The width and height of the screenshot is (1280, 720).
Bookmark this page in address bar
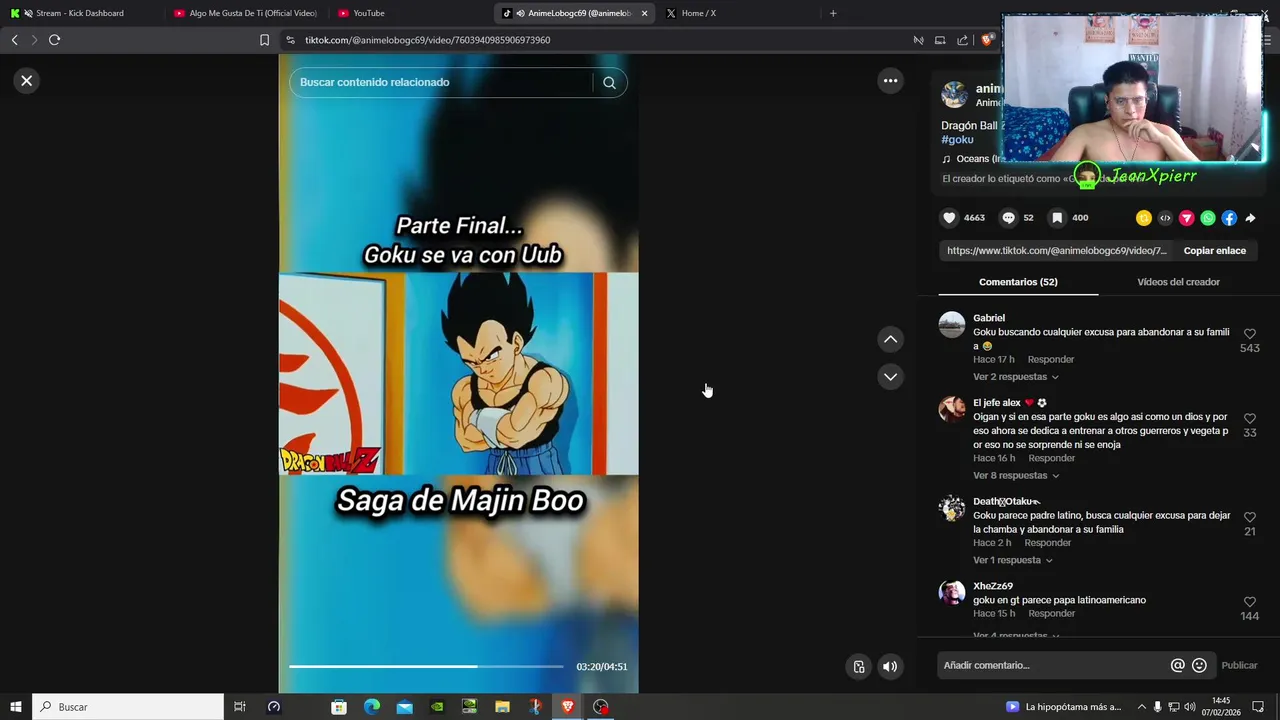tap(264, 40)
